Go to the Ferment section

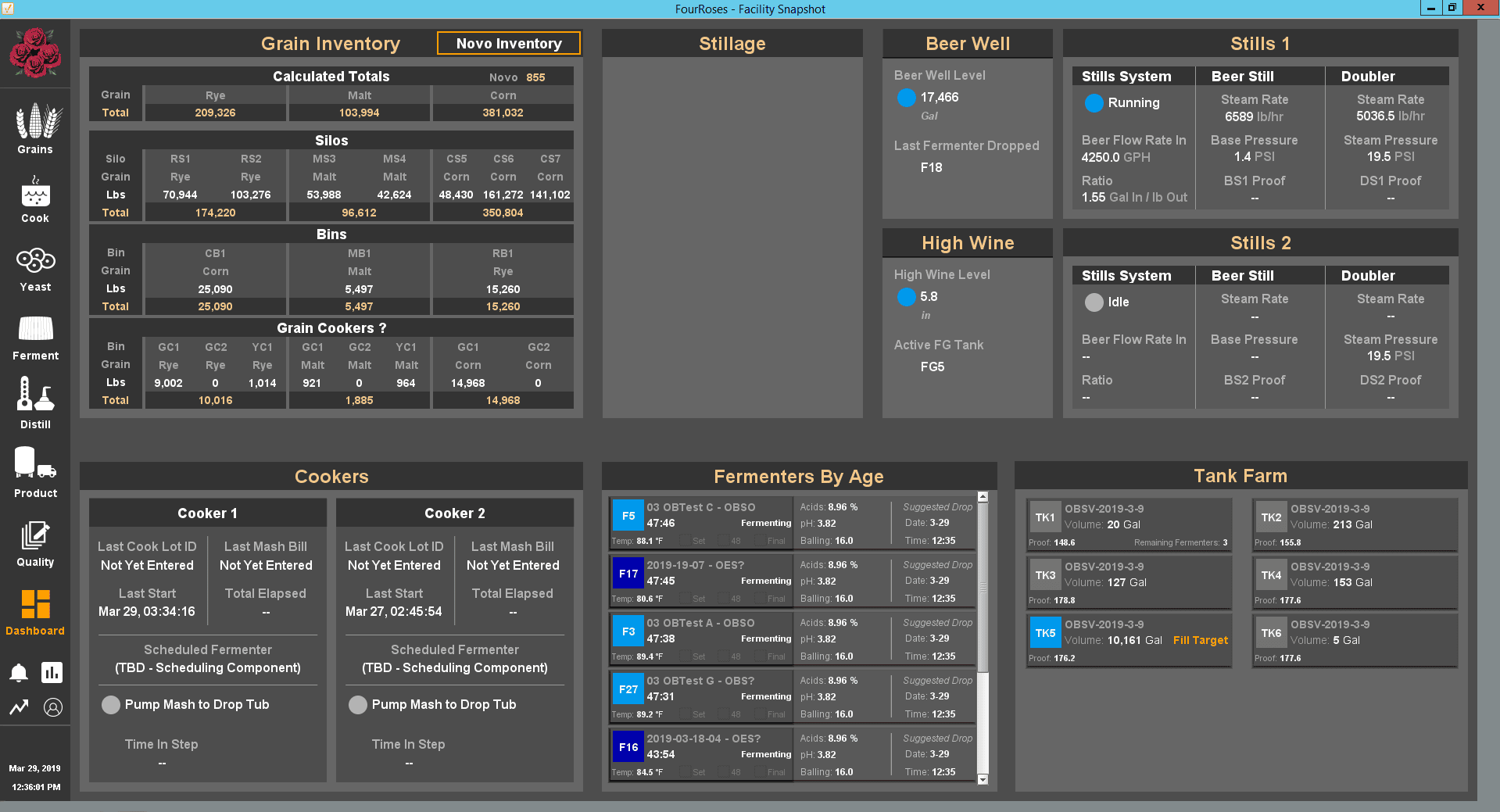[35, 338]
